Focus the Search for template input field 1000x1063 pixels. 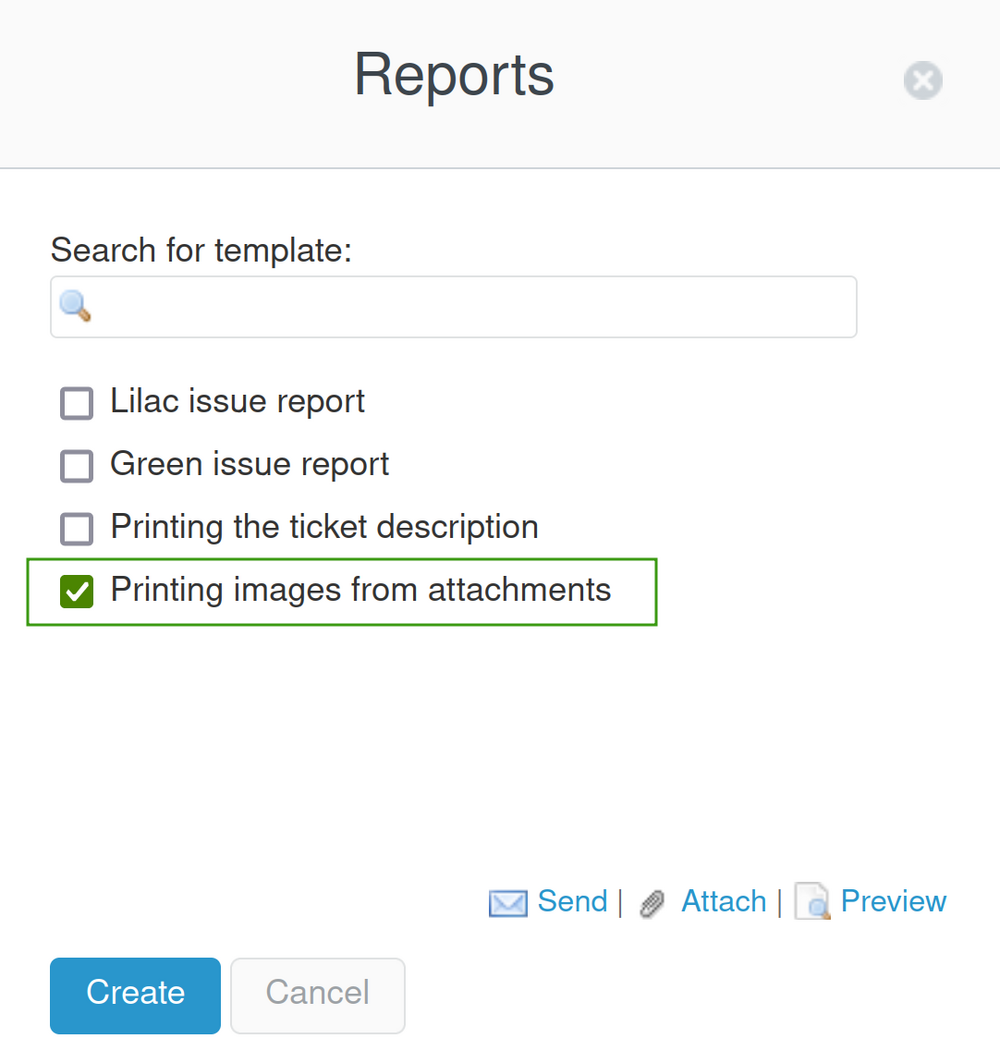click(470, 307)
